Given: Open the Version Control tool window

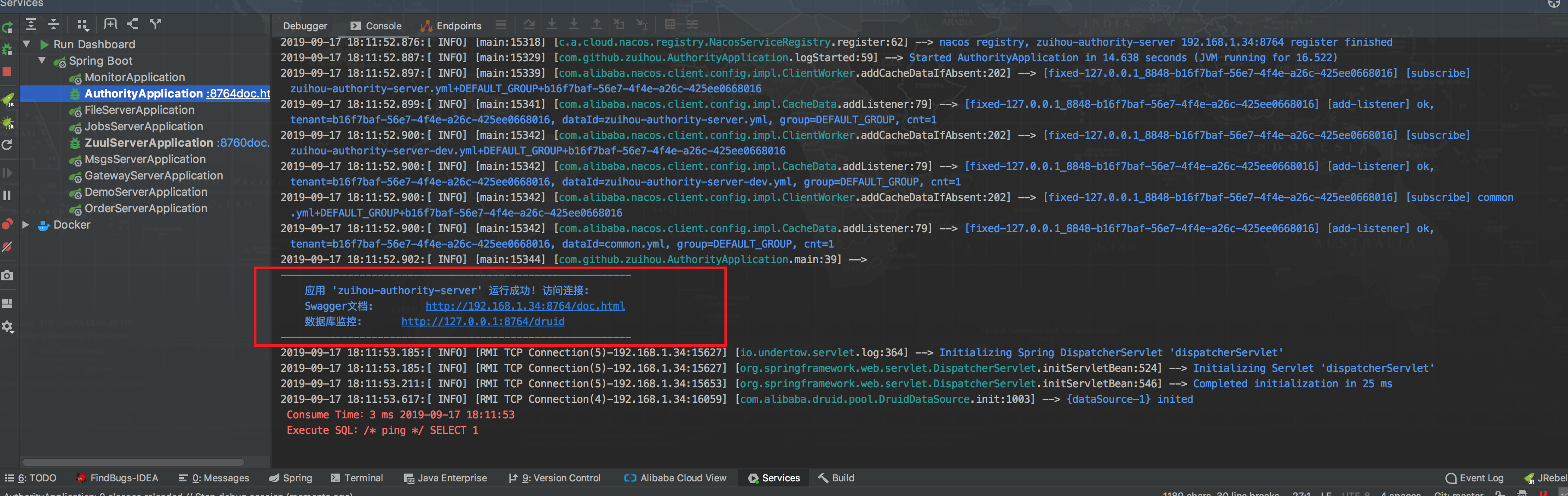Looking at the screenshot, I should (x=554, y=478).
